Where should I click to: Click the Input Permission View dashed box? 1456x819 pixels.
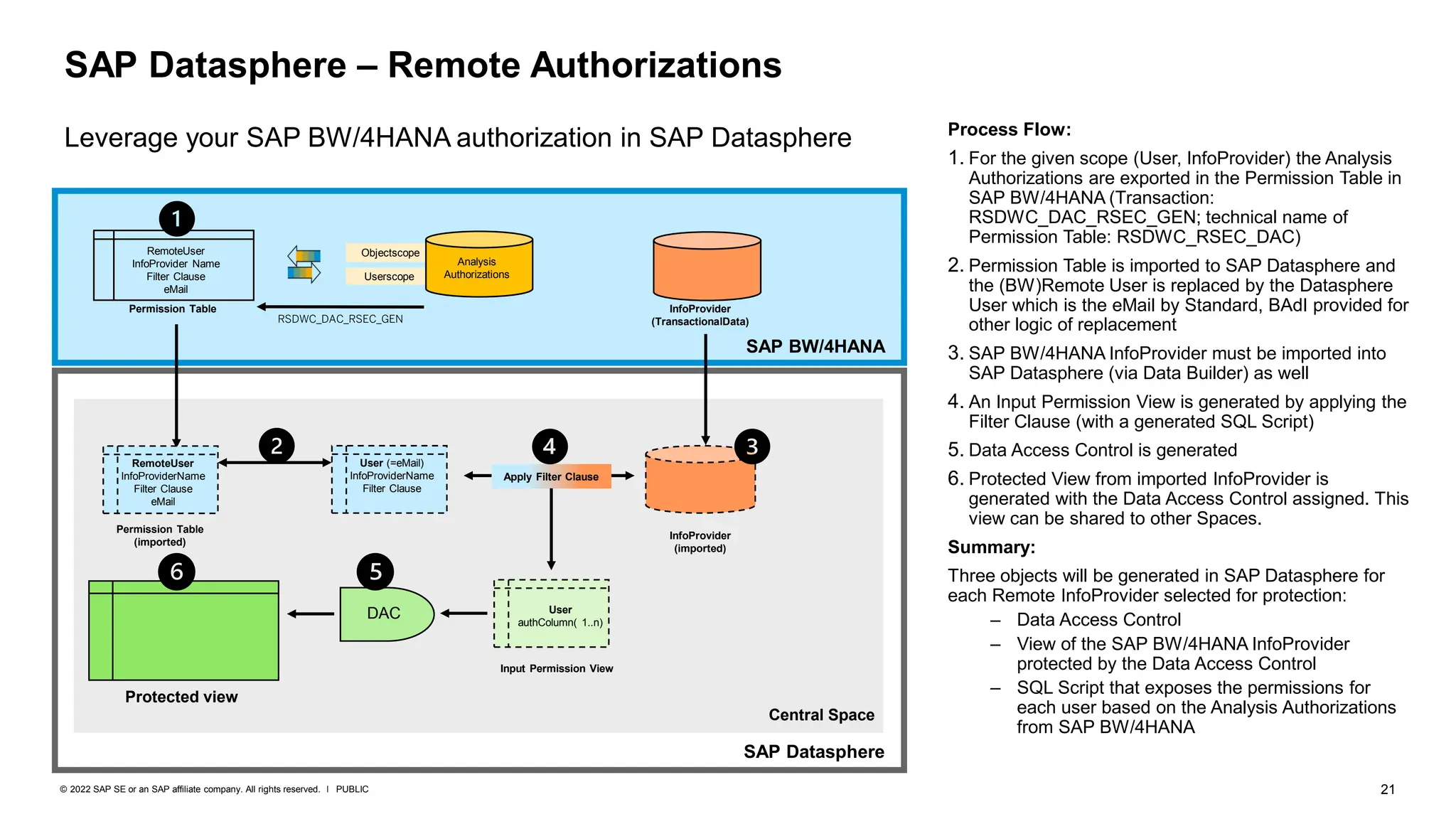click(552, 614)
